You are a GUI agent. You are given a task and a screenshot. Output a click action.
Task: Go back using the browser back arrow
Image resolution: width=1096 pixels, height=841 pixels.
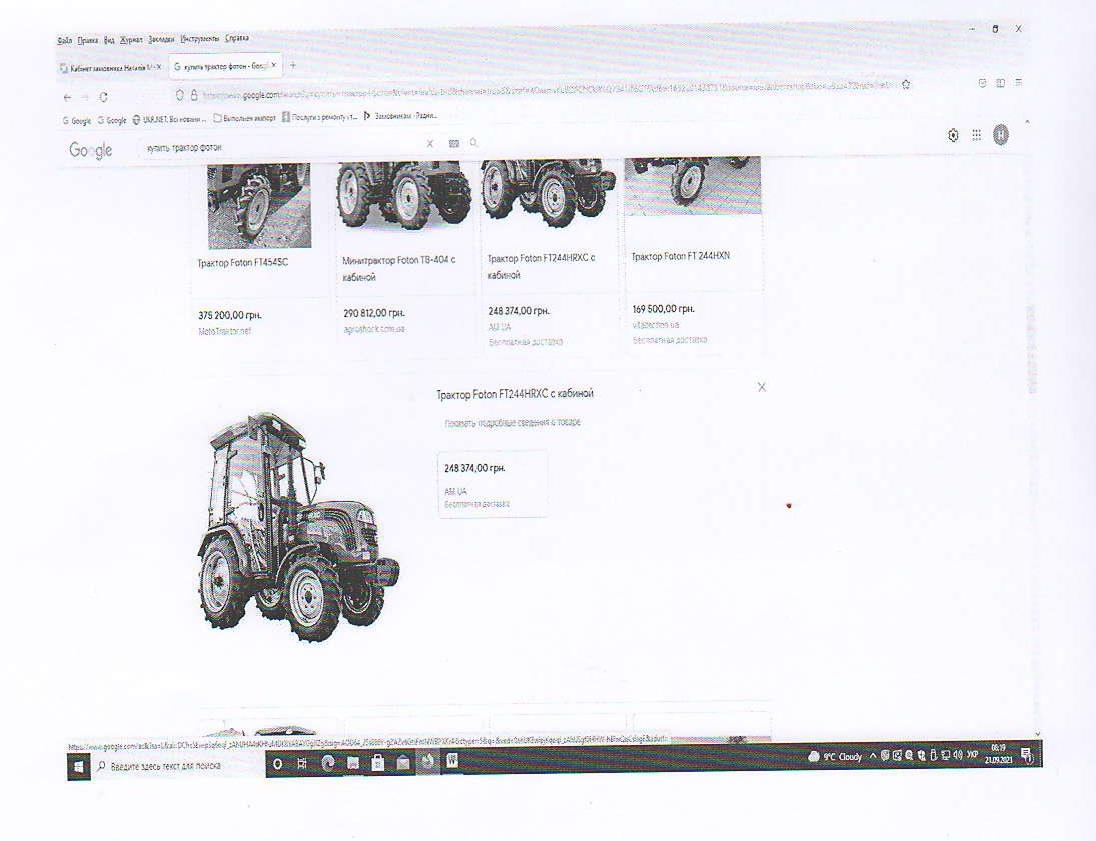click(x=67, y=97)
